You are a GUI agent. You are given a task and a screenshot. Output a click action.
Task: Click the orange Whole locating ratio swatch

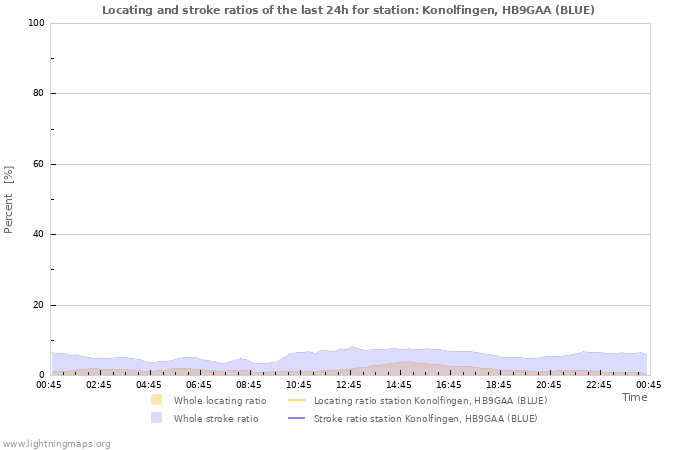(156, 400)
